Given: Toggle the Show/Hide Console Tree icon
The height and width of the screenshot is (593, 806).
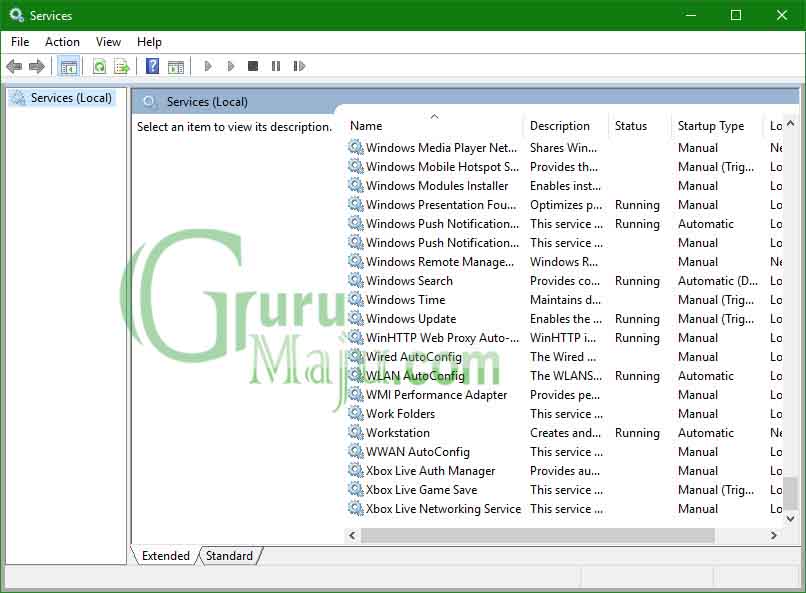Looking at the screenshot, I should (x=68, y=66).
